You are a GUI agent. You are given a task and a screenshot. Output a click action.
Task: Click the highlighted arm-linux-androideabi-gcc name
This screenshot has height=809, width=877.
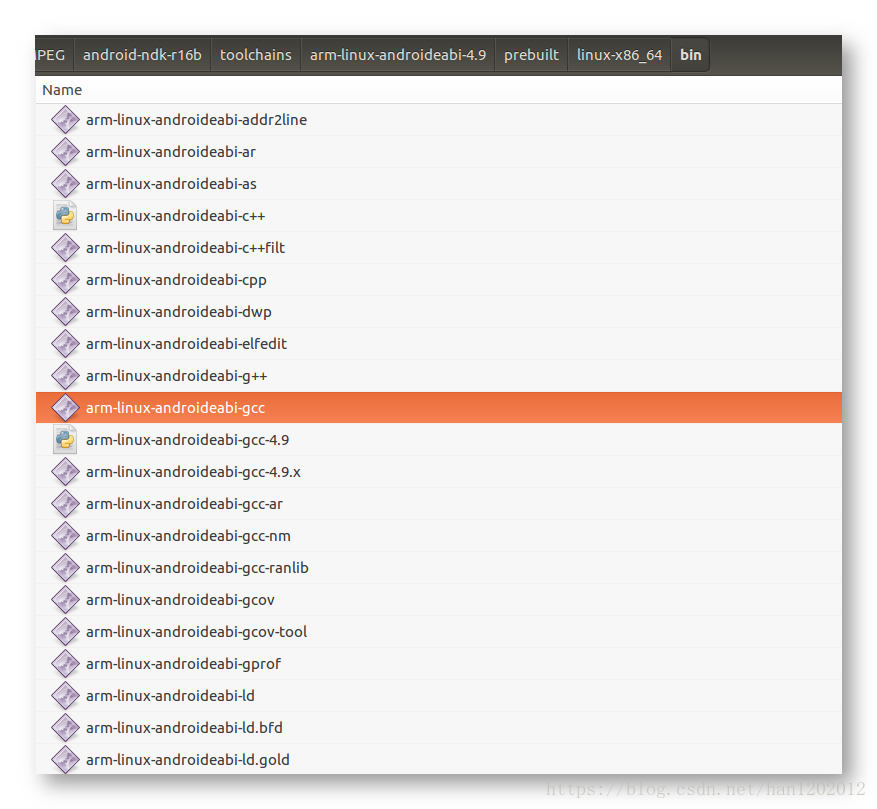coord(176,408)
